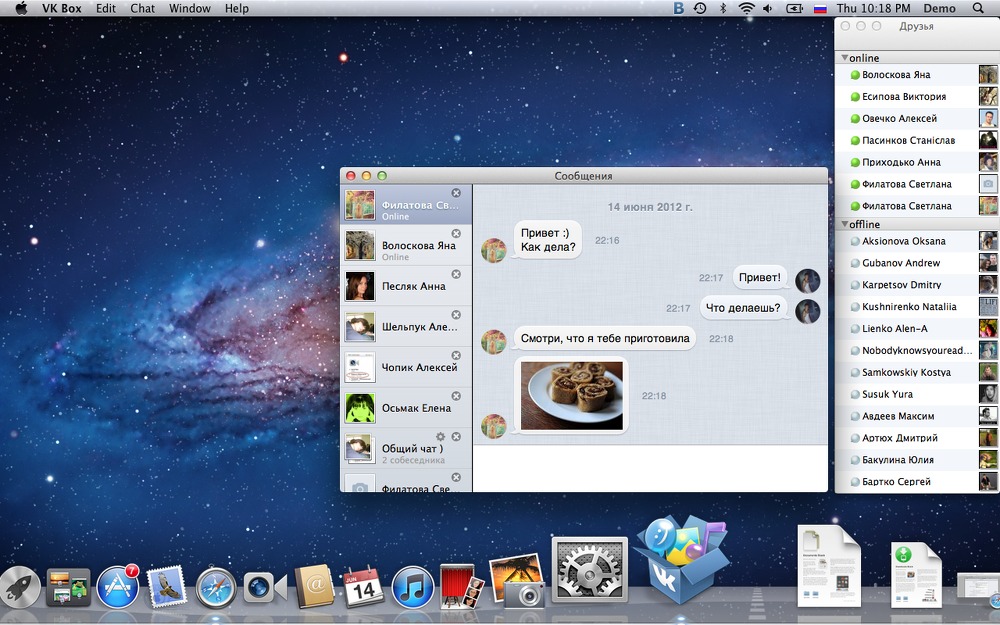Pick Susuk Yura from offline friends
The image size is (1000, 625).
[x=917, y=394]
